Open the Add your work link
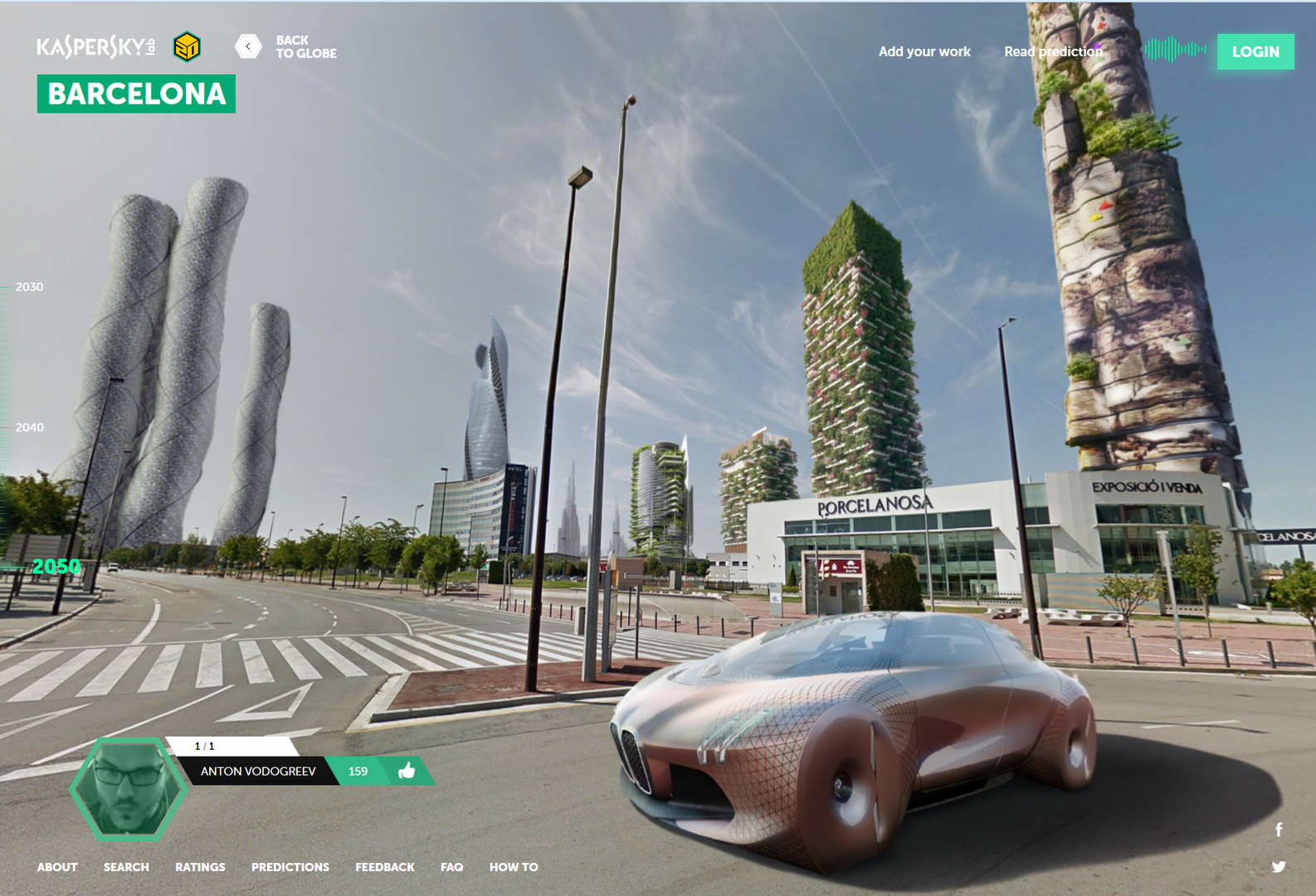 tap(924, 51)
